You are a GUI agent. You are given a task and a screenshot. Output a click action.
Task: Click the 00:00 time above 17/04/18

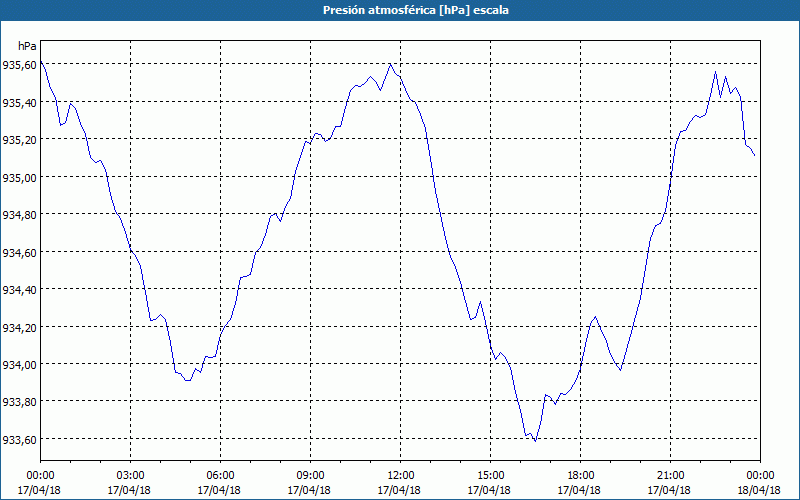click(40, 476)
